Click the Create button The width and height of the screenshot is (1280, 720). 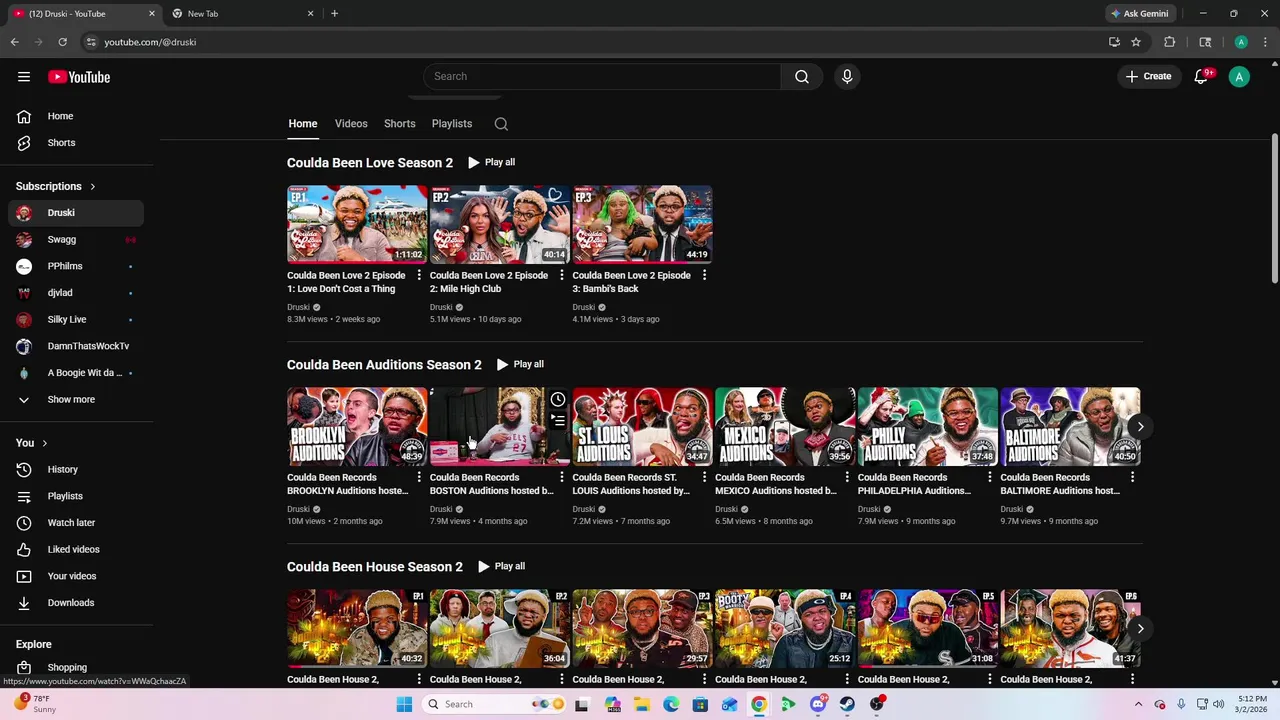pos(1148,77)
